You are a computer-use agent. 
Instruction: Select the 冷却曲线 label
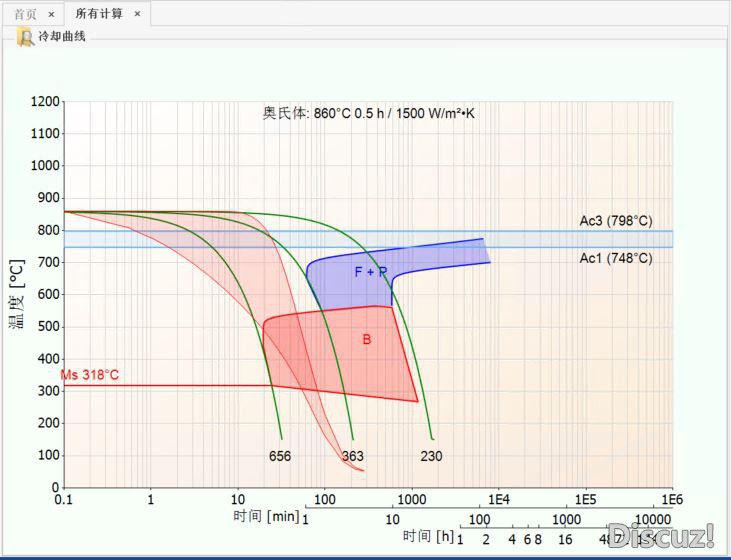coord(62,36)
